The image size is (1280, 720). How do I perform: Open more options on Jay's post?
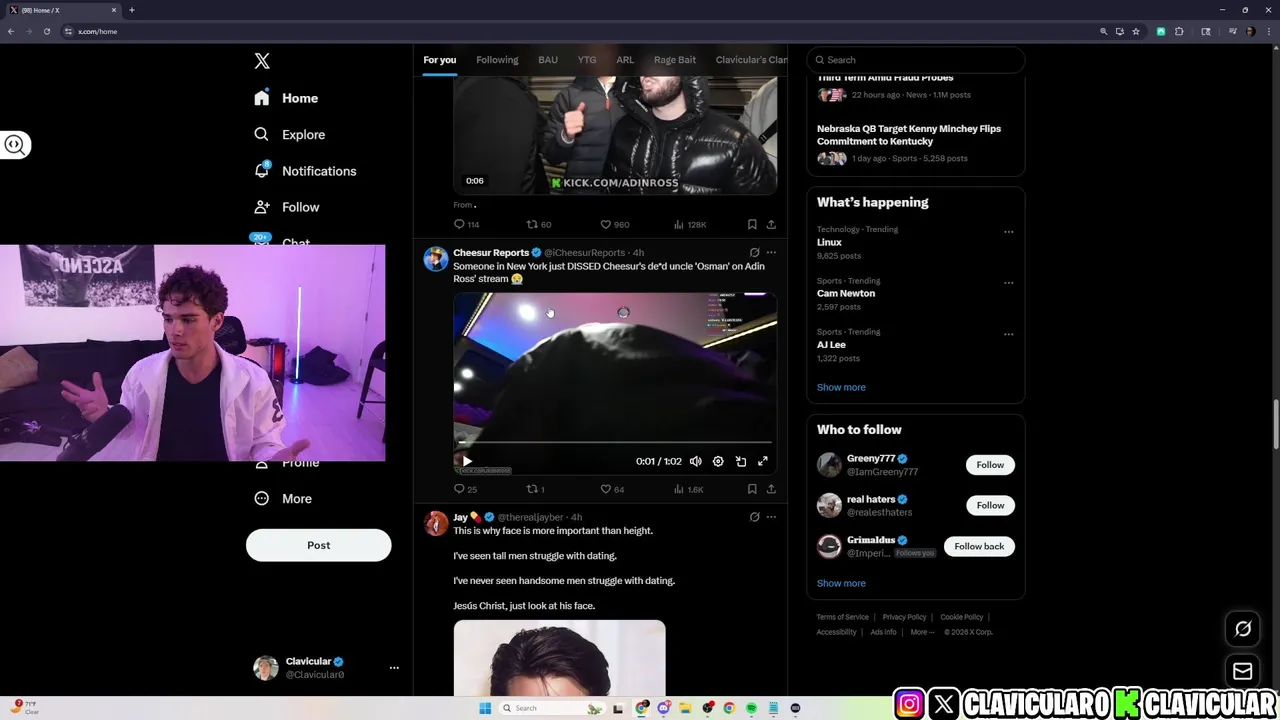[771, 517]
